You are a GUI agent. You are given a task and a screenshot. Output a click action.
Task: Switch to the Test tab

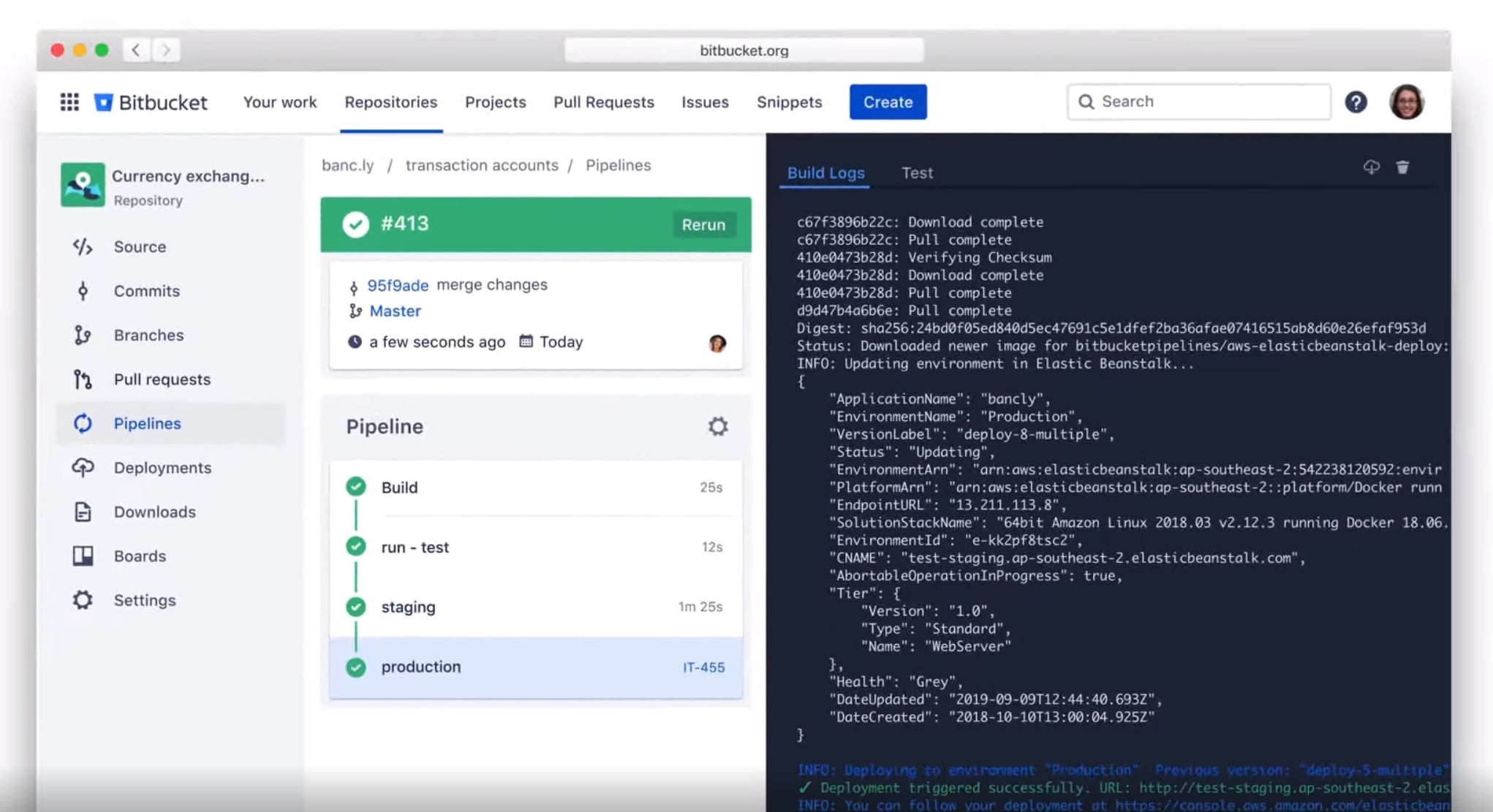(917, 173)
